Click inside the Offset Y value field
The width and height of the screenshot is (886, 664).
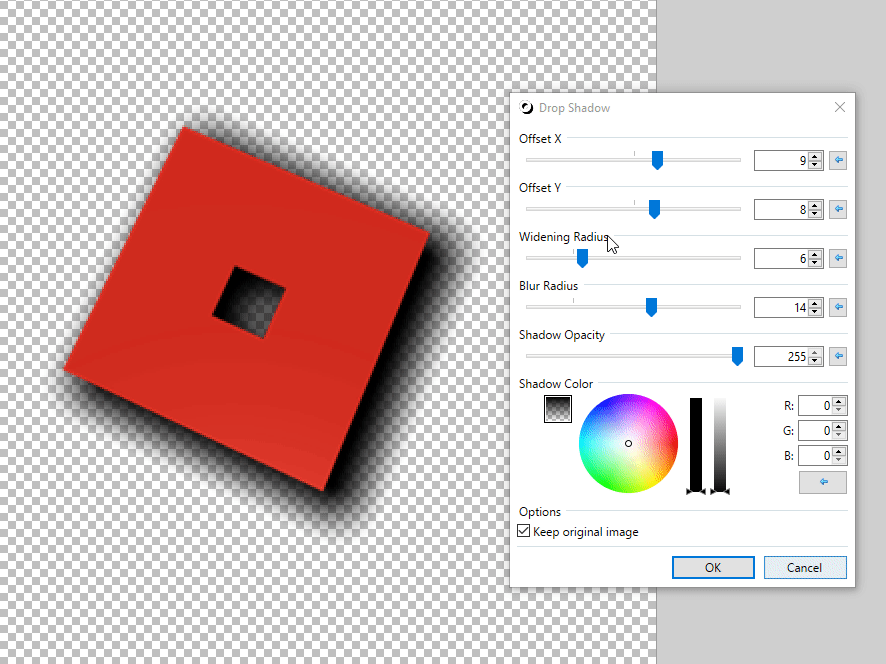[x=785, y=209]
